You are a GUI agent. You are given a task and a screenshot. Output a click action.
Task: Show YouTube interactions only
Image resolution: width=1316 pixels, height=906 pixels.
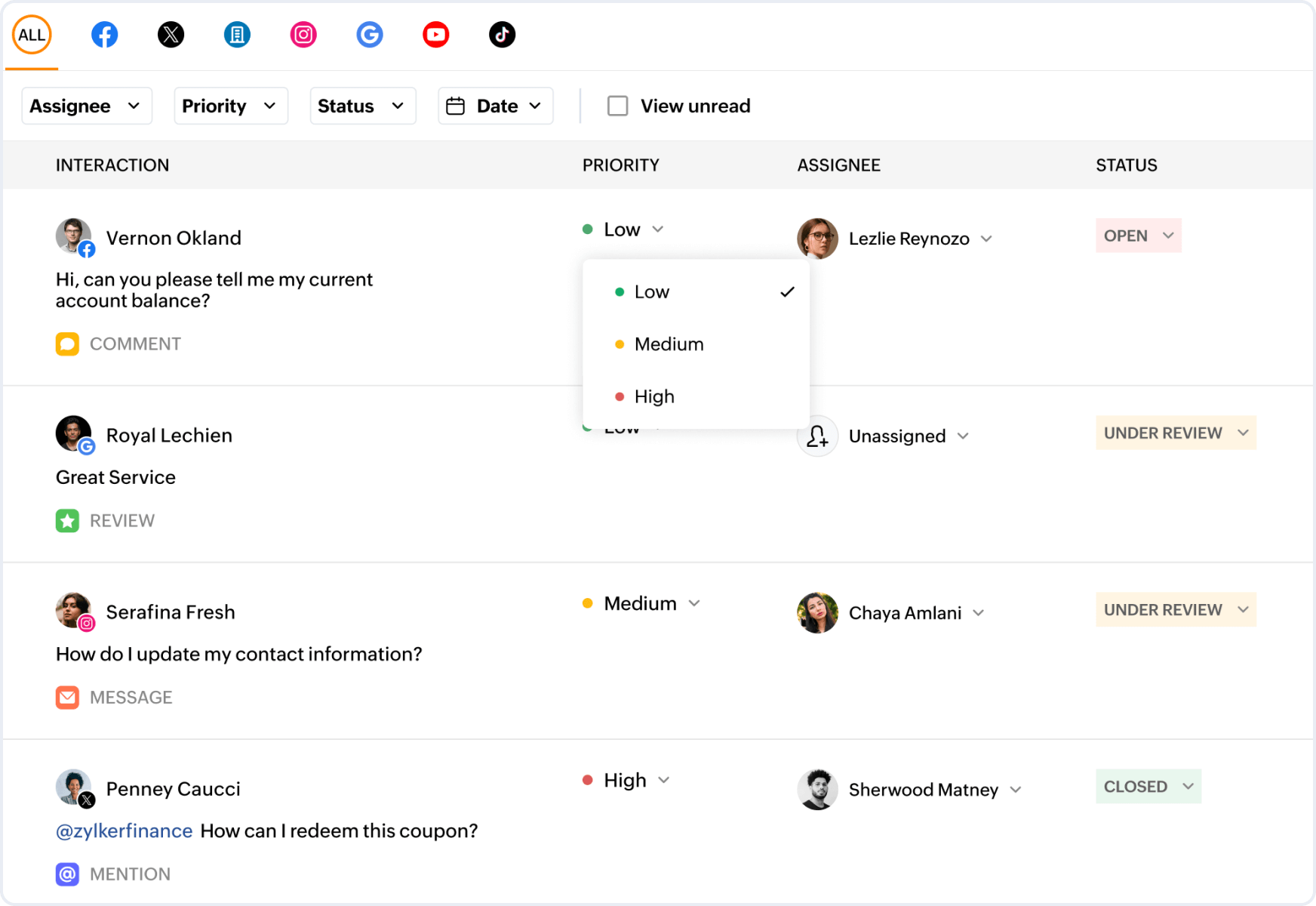tap(436, 35)
